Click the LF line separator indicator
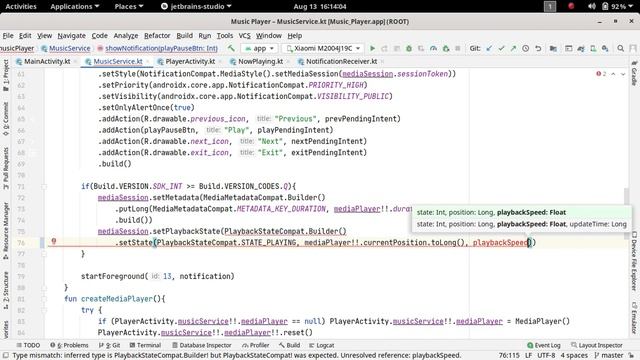 (x=528, y=355)
